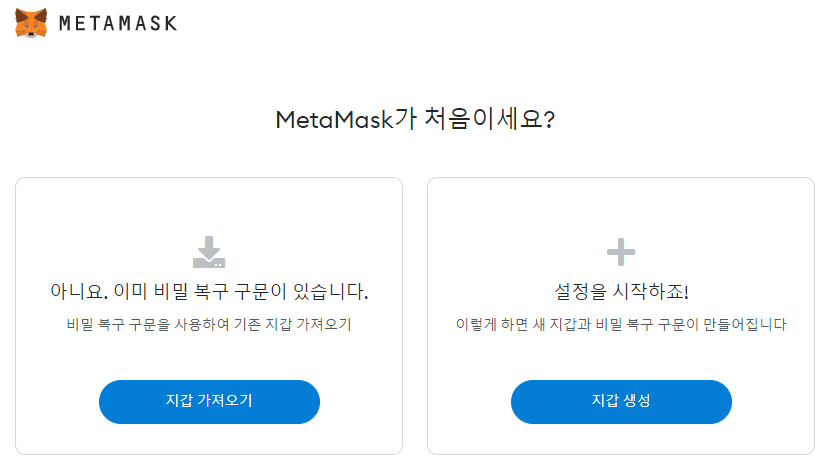This screenshot has height=461, width=826.
Task: Click the title 설정을 시작하죠!
Action: pyautogui.click(x=621, y=291)
